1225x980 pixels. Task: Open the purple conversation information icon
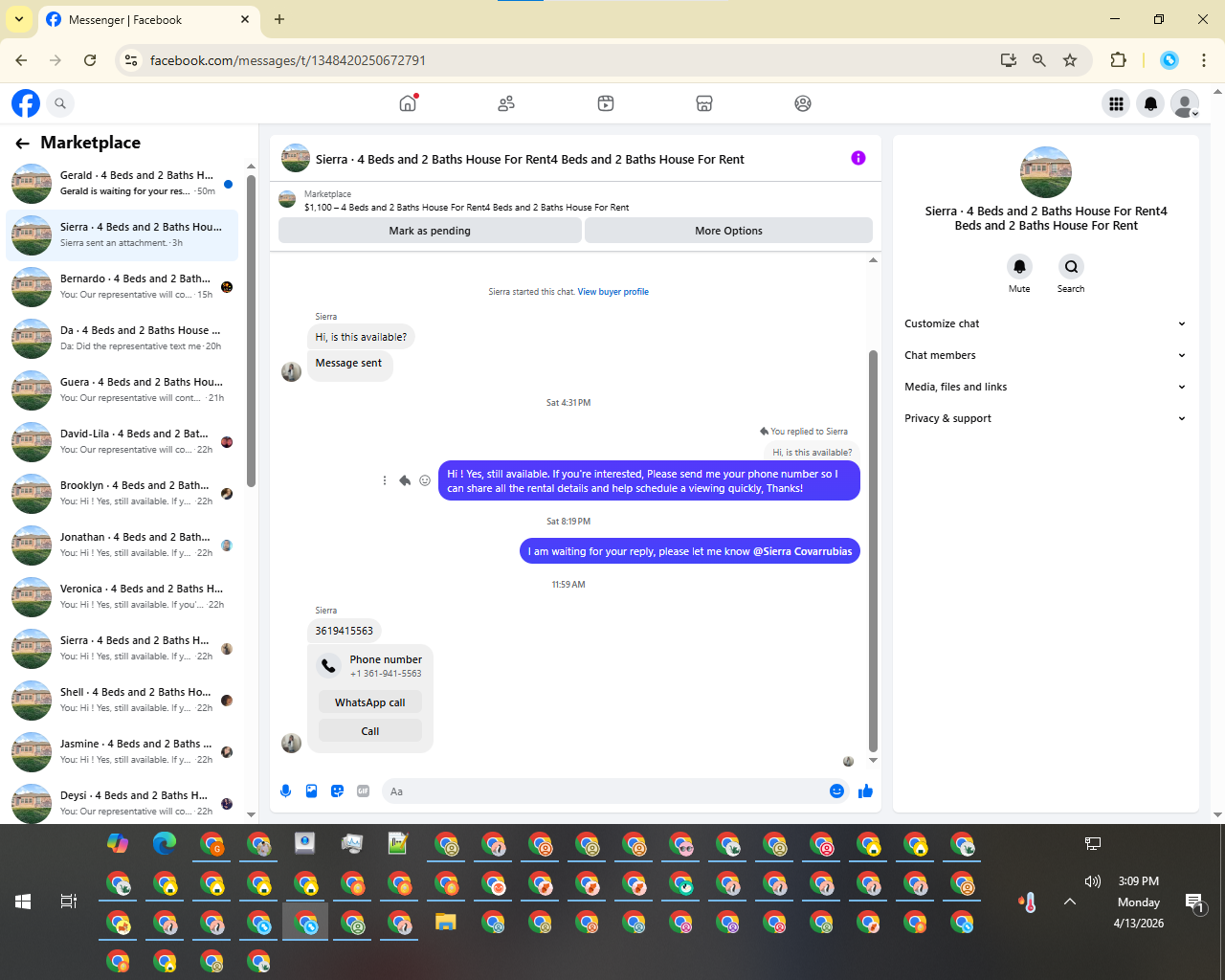click(858, 158)
